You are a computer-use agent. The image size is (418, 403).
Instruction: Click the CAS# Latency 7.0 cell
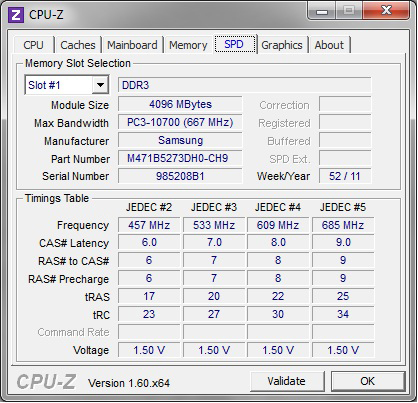coord(214,243)
